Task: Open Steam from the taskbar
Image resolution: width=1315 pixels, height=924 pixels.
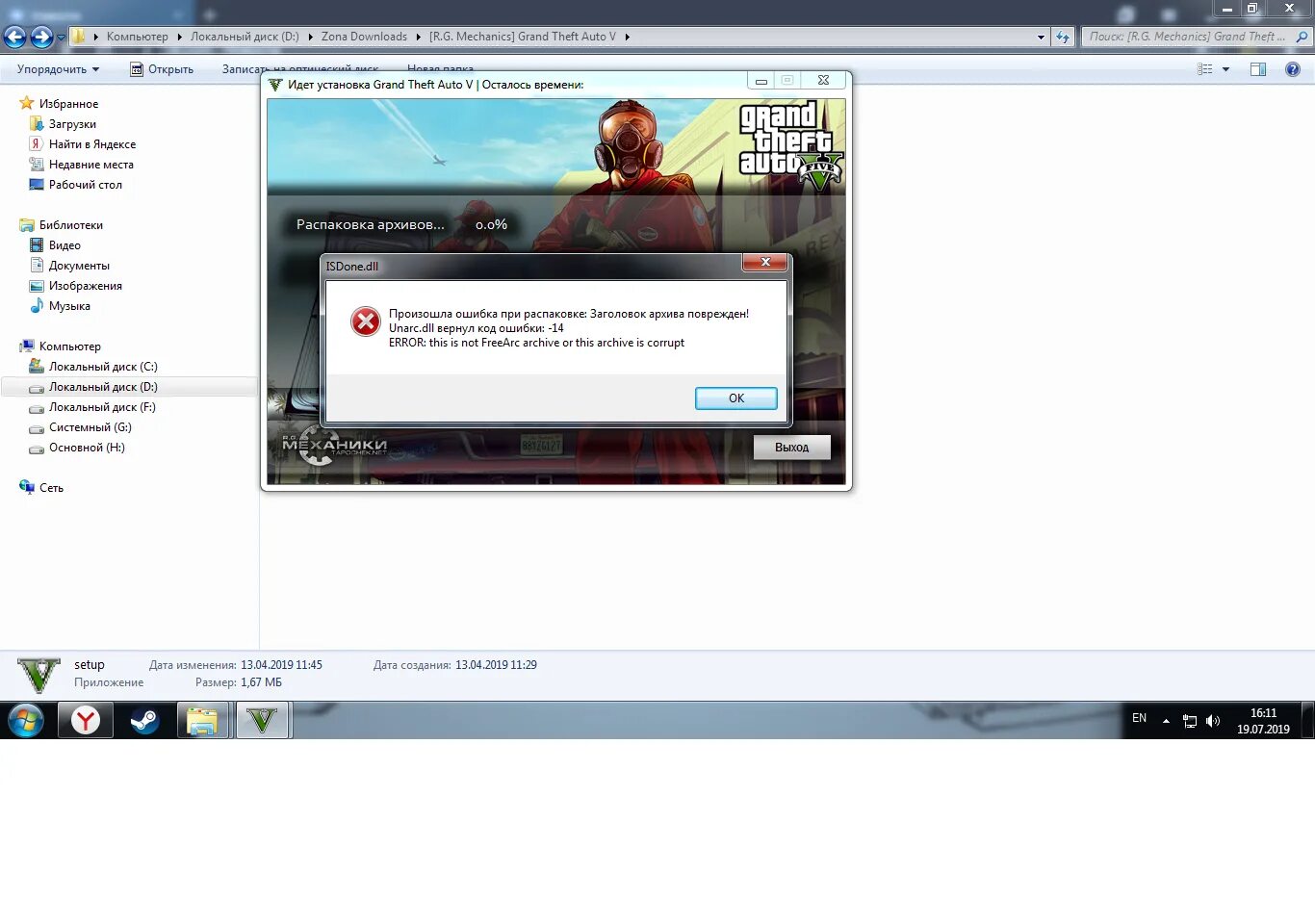Action: [144, 720]
